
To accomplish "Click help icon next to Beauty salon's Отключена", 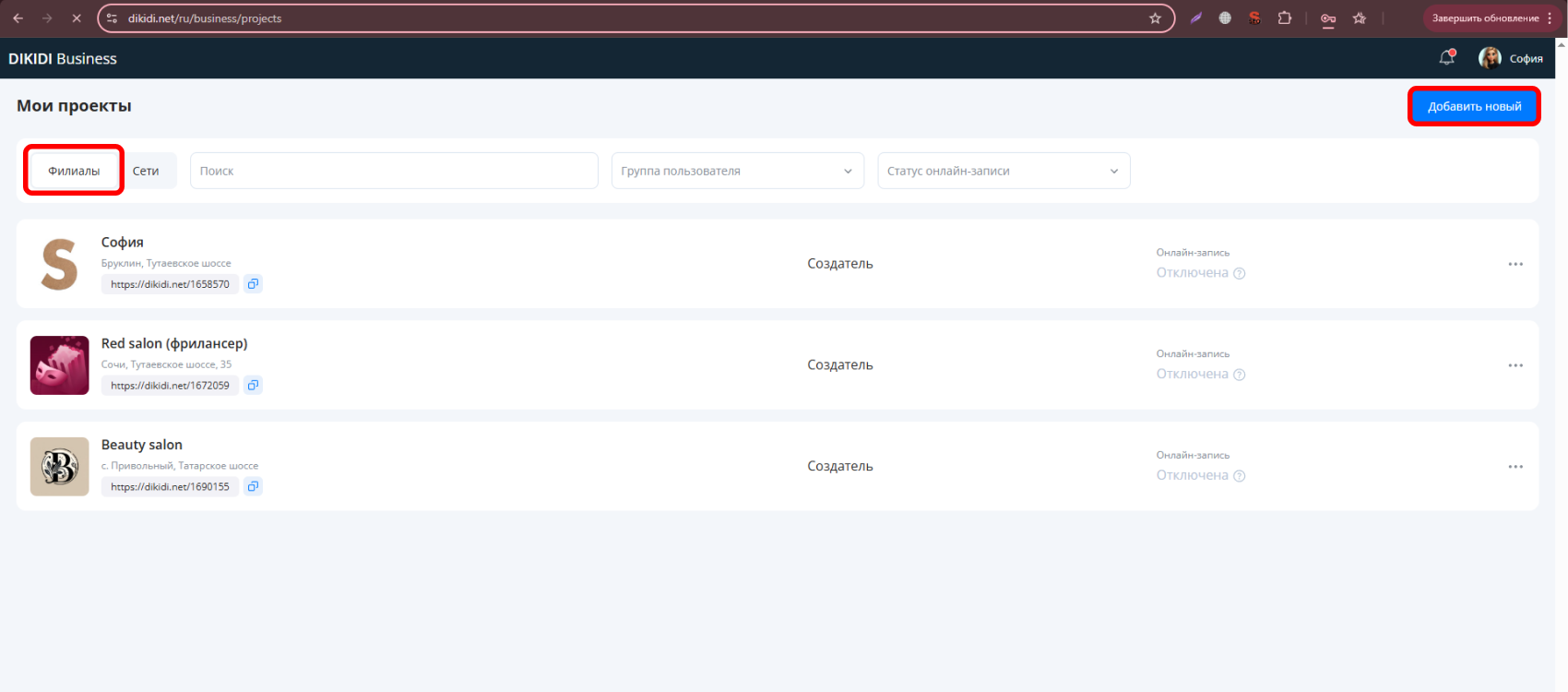I will point(1240,476).
